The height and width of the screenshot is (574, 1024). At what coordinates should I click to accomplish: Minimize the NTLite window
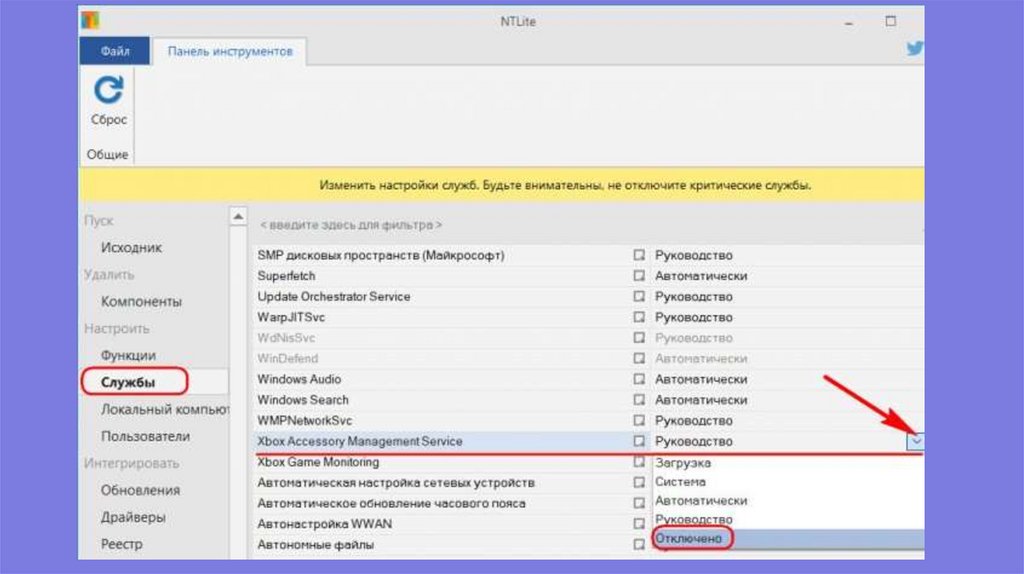pyautogui.click(x=848, y=22)
